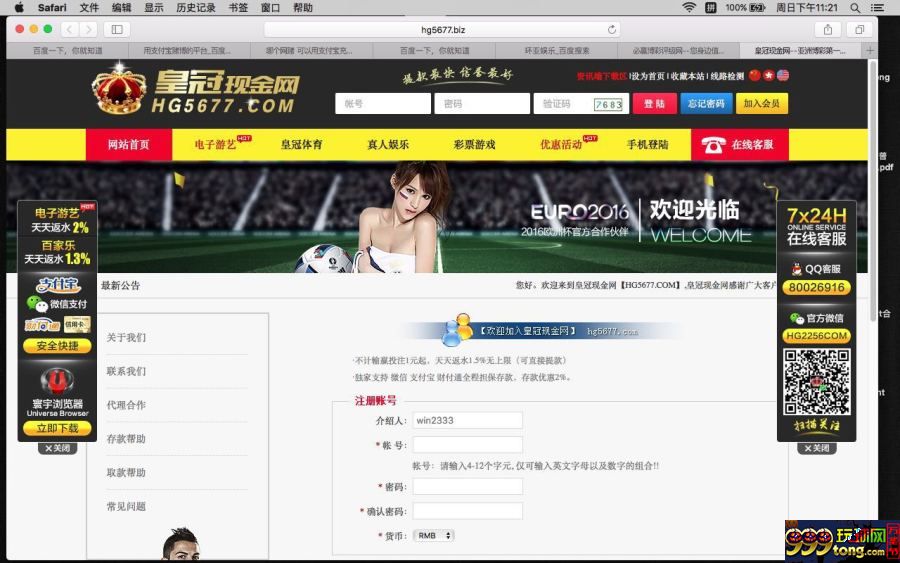Screen dimensions: 900x563
Task: Open the 历史记录 menu
Action: (x=196, y=7)
